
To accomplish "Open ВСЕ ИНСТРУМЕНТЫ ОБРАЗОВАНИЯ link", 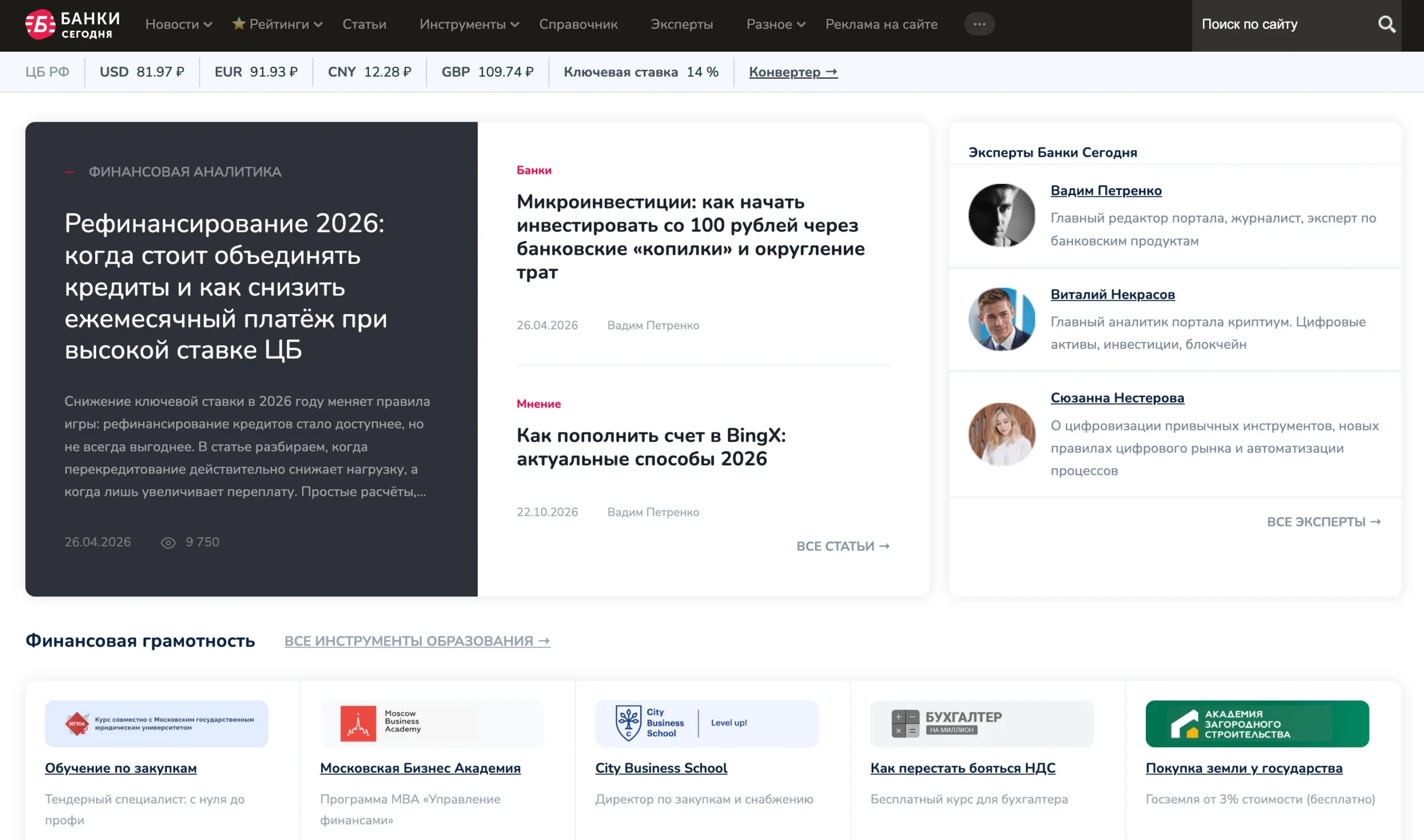I will (x=417, y=641).
